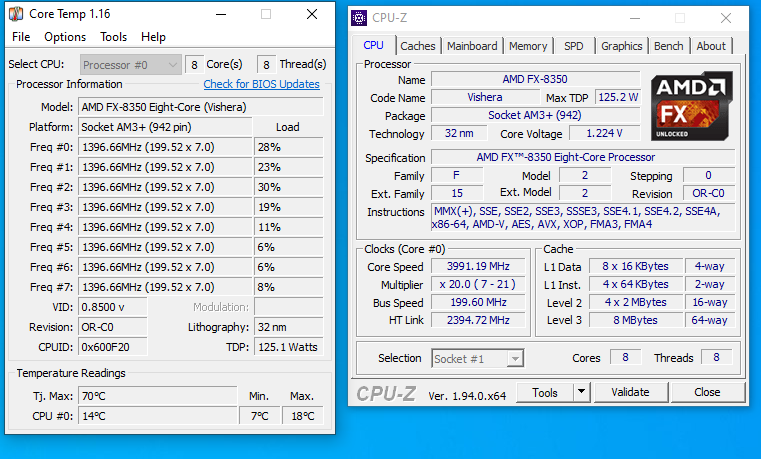Switch to the Bench tab in CPU-Z

668,46
